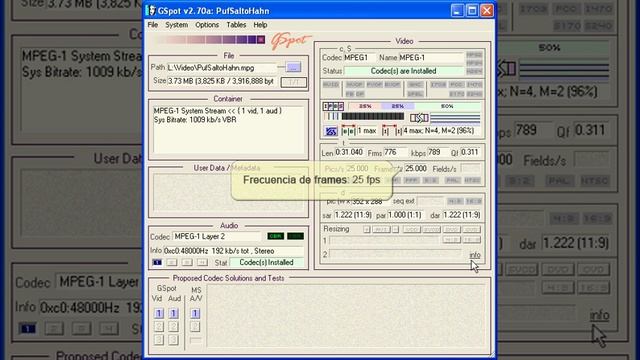Open the info link in Resizing
The width and height of the screenshot is (640, 360).
tap(475, 255)
